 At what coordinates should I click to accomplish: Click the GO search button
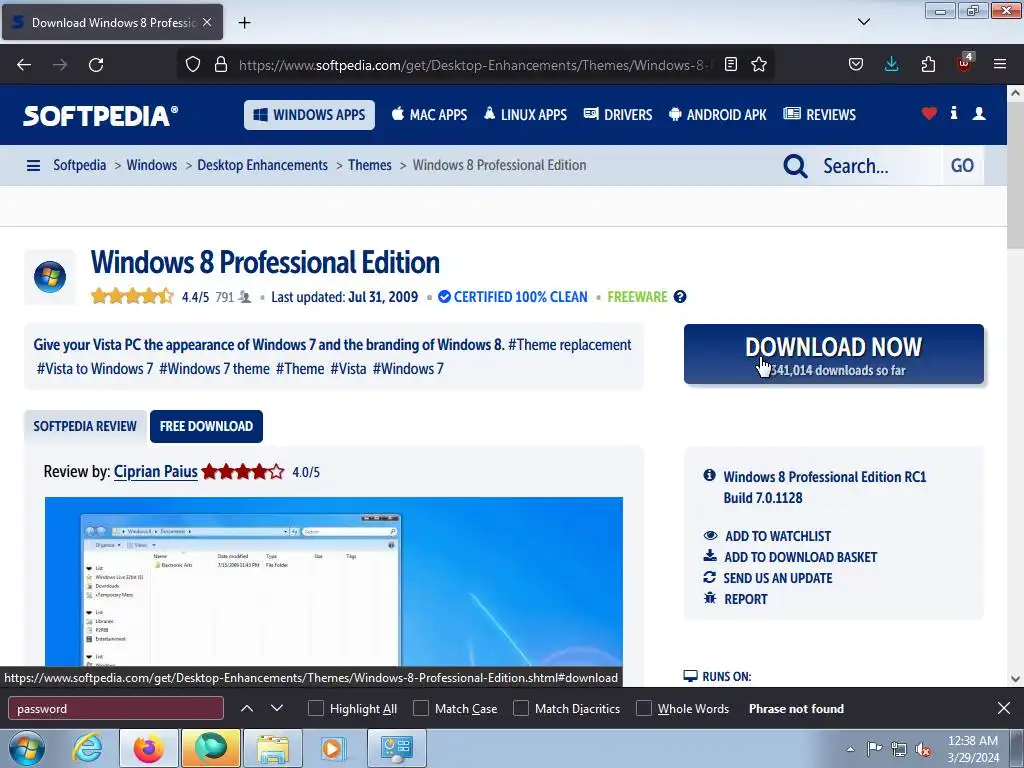[962, 166]
